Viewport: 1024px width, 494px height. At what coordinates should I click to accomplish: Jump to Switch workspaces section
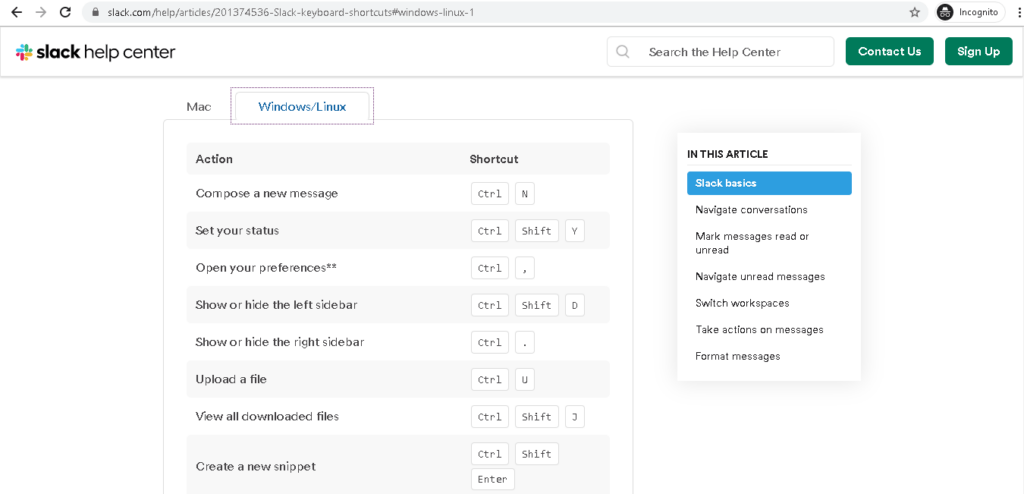(742, 303)
